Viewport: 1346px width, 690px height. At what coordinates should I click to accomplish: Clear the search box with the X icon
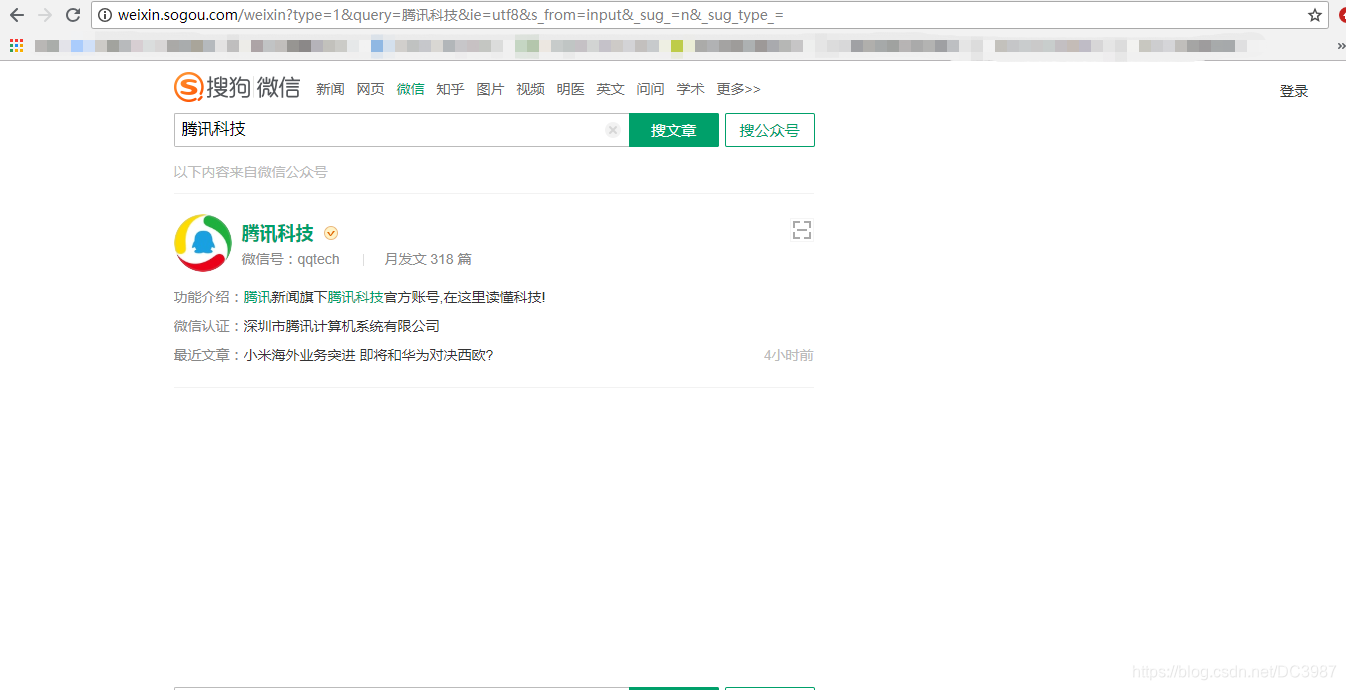[613, 130]
